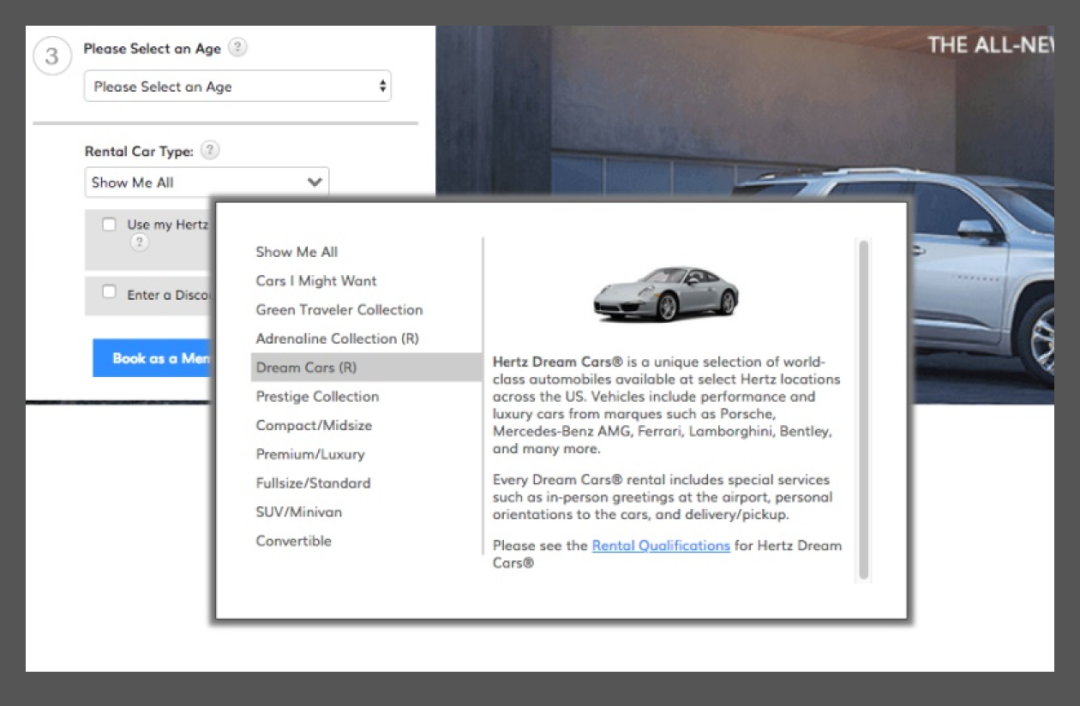
Task: Choose Prestige Collection
Action: point(318,397)
